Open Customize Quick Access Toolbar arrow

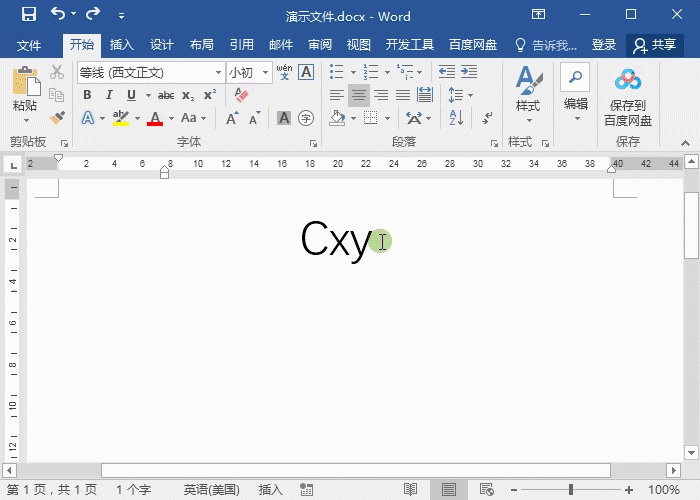coord(121,16)
